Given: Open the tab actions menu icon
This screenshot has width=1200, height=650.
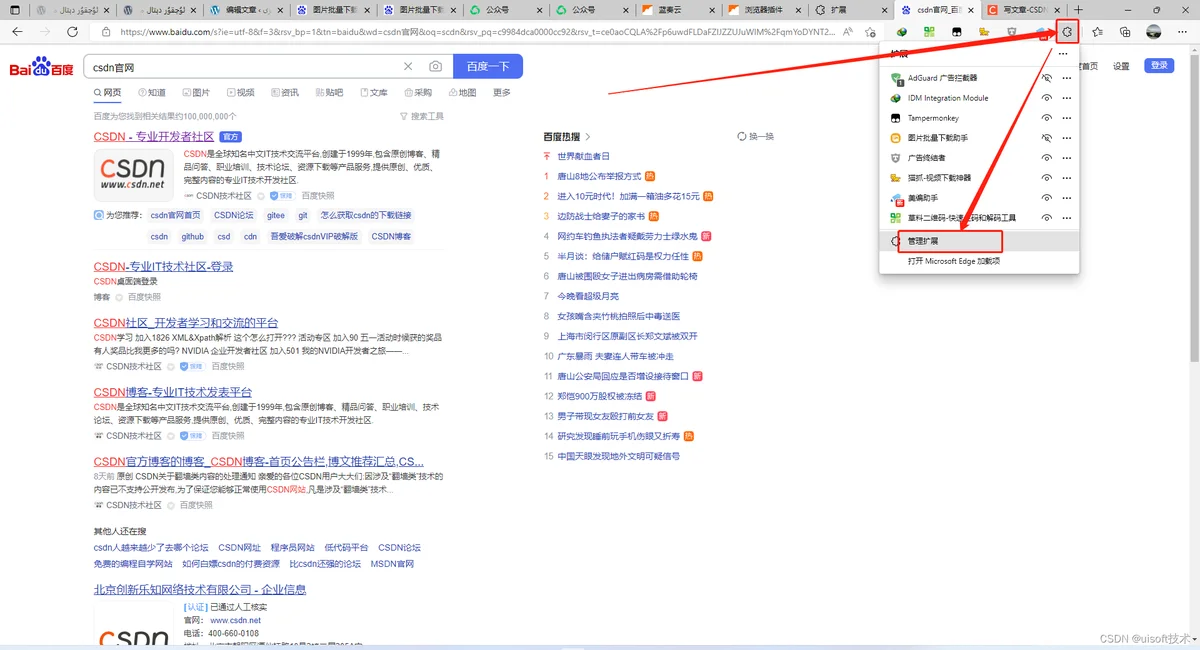Looking at the screenshot, I should coord(13,10).
